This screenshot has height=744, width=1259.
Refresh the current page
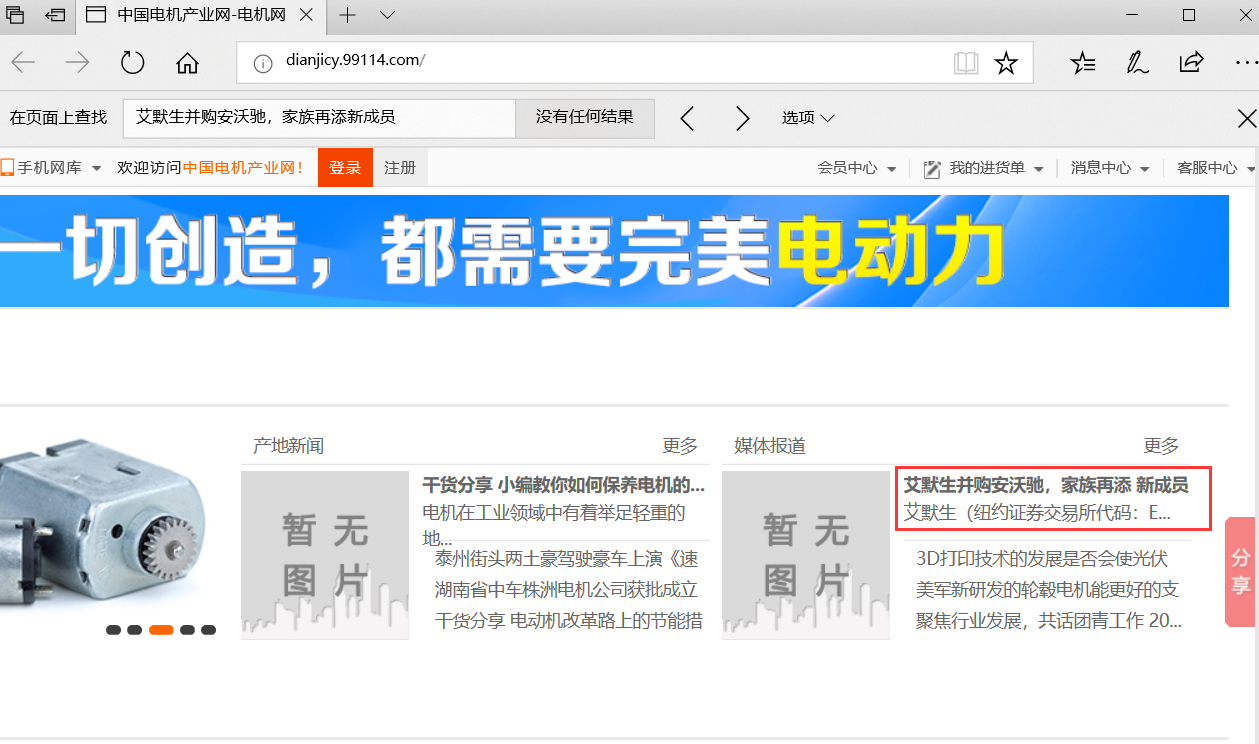click(x=132, y=63)
